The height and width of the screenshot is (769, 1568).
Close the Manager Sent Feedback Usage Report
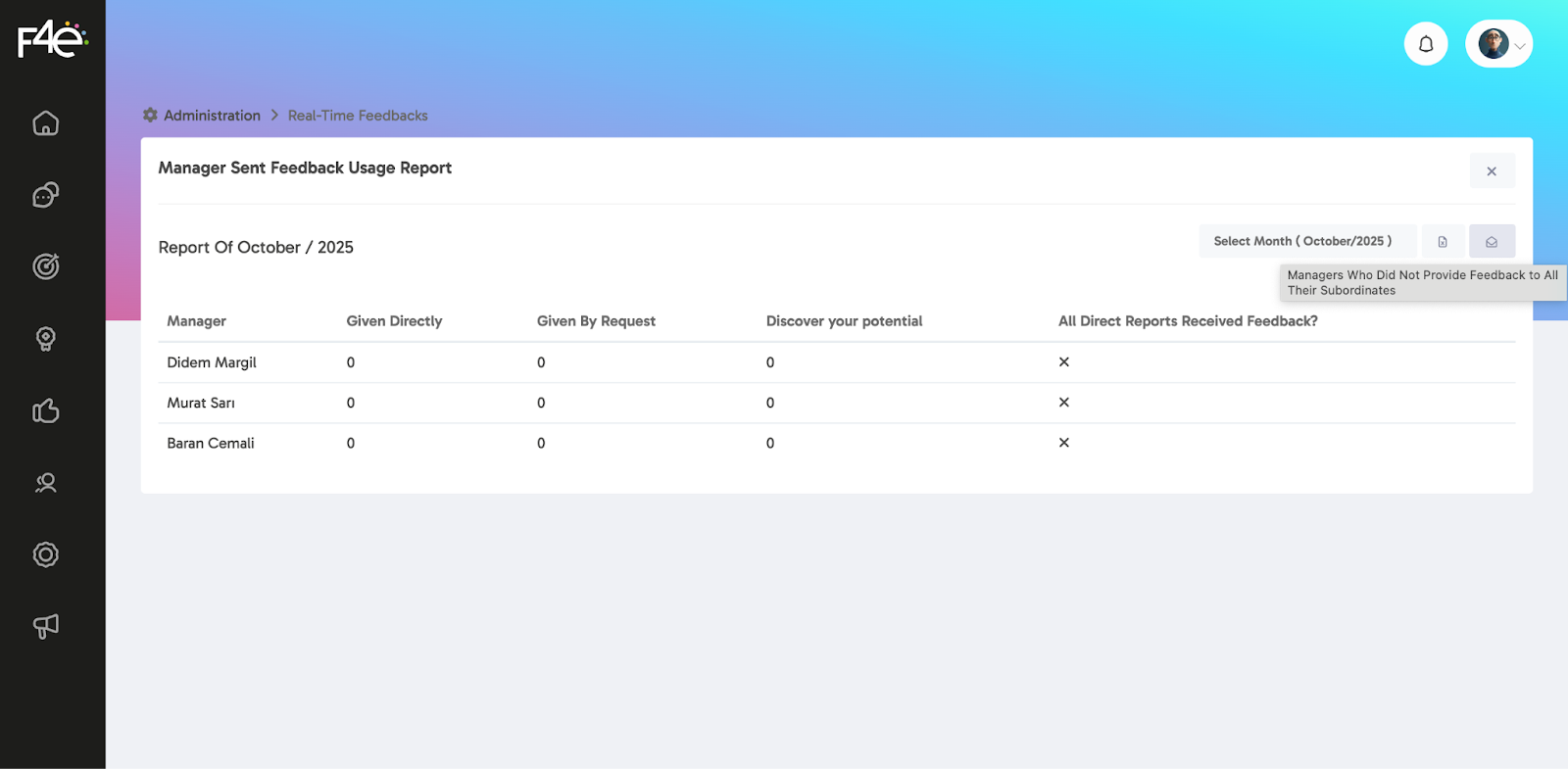(1492, 171)
